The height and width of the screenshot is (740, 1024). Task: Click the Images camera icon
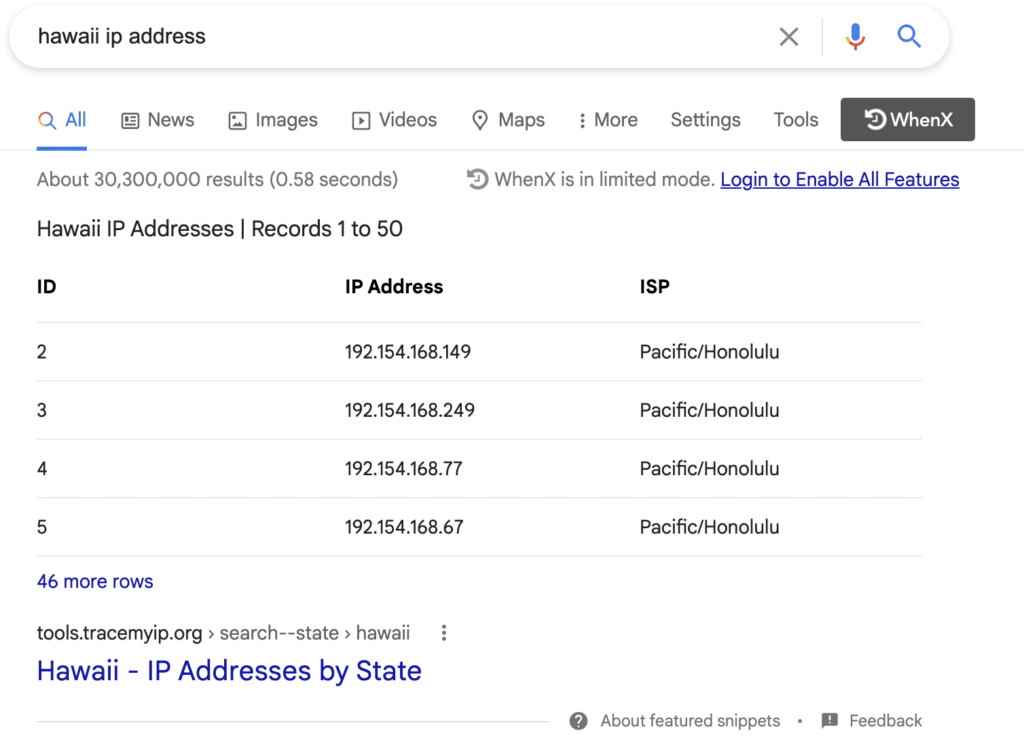(237, 119)
